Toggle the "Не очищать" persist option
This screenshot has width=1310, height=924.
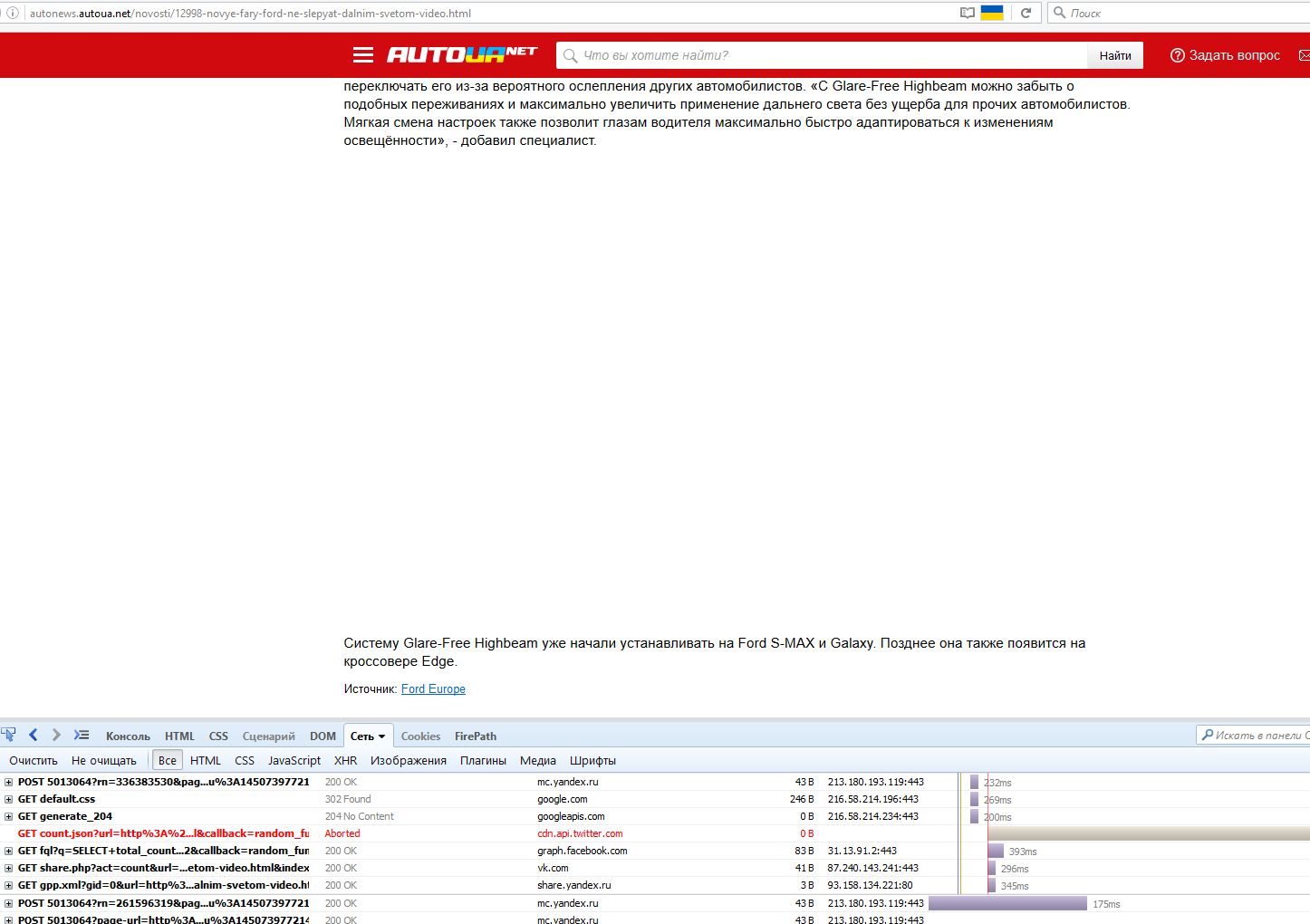coord(103,761)
